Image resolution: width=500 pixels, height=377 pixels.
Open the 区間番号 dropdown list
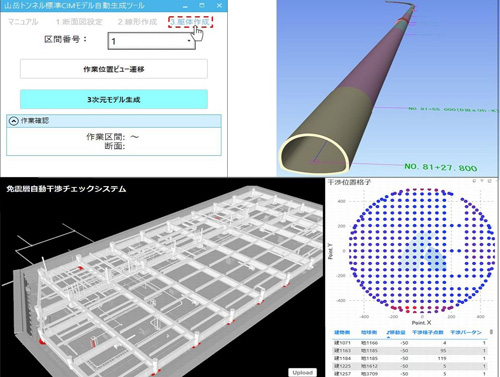[151, 41]
